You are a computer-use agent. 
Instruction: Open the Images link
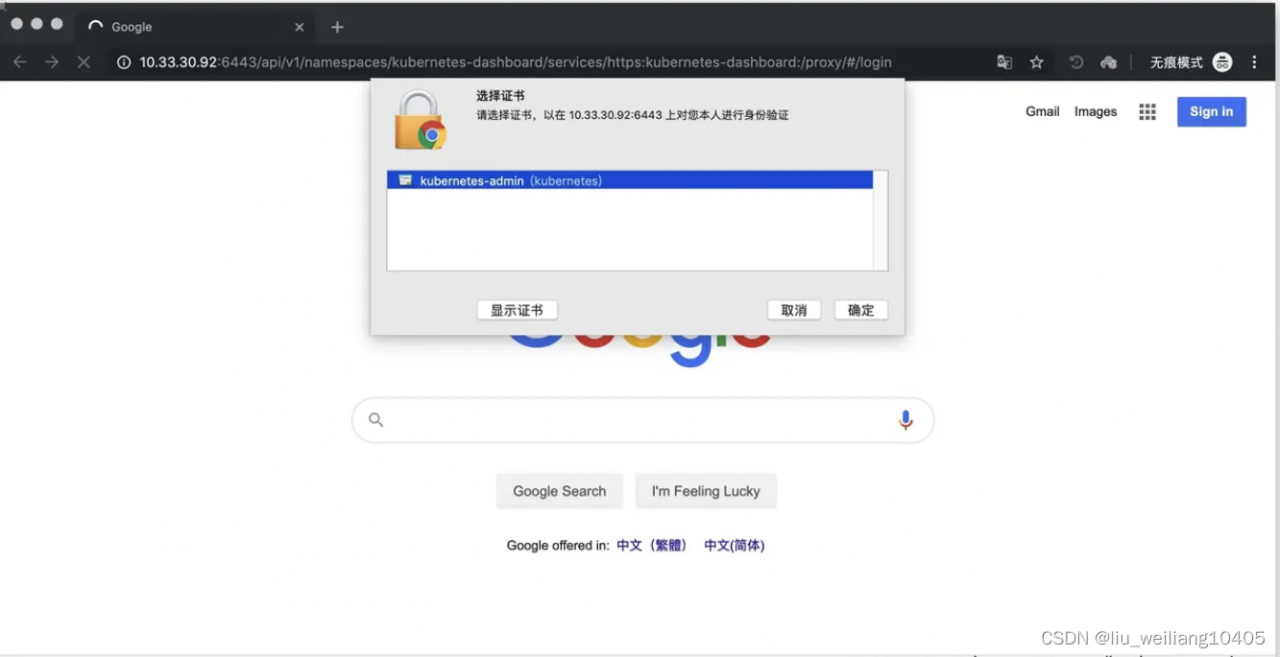tap(1095, 111)
